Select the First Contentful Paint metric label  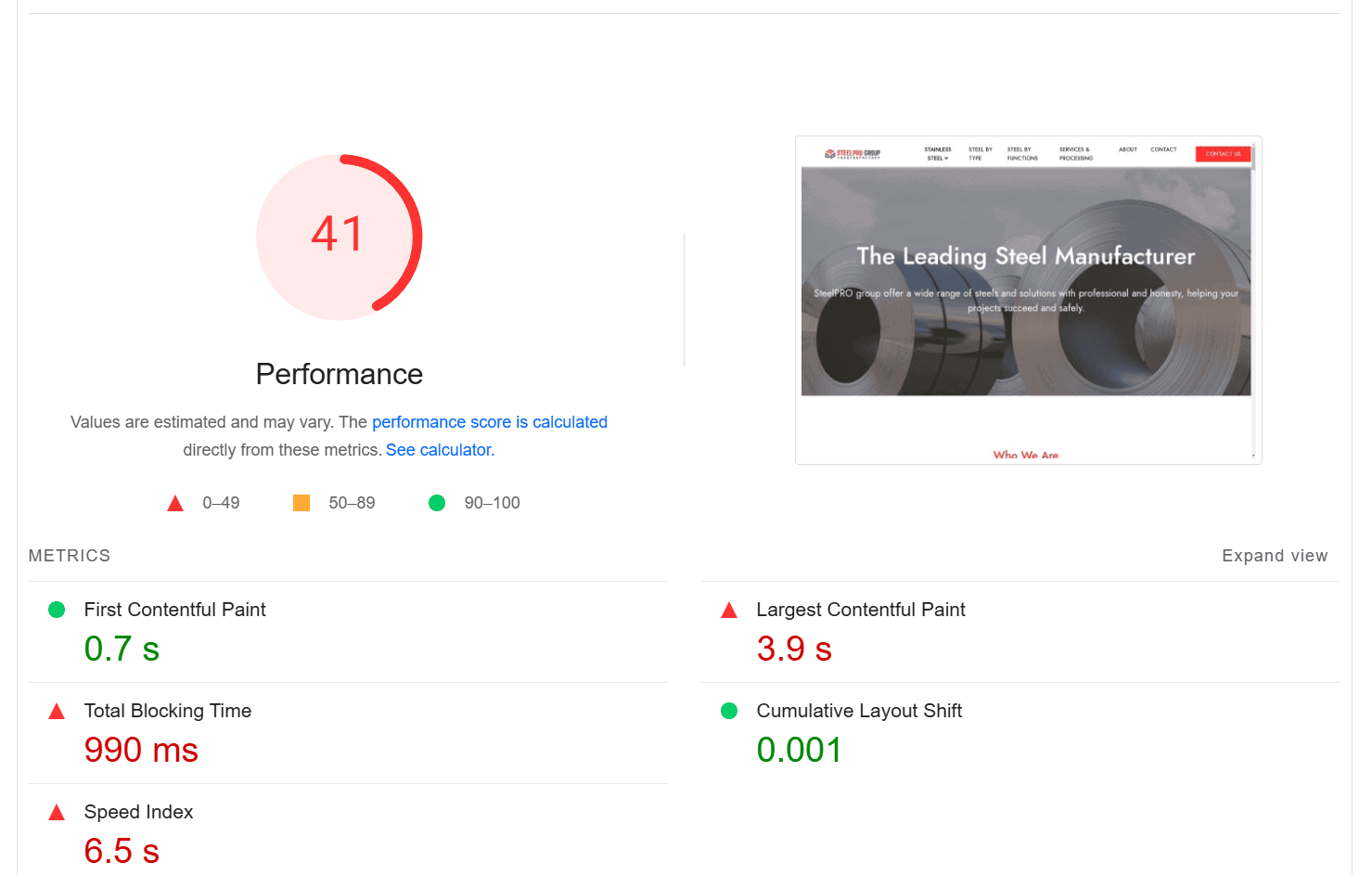coord(174,610)
